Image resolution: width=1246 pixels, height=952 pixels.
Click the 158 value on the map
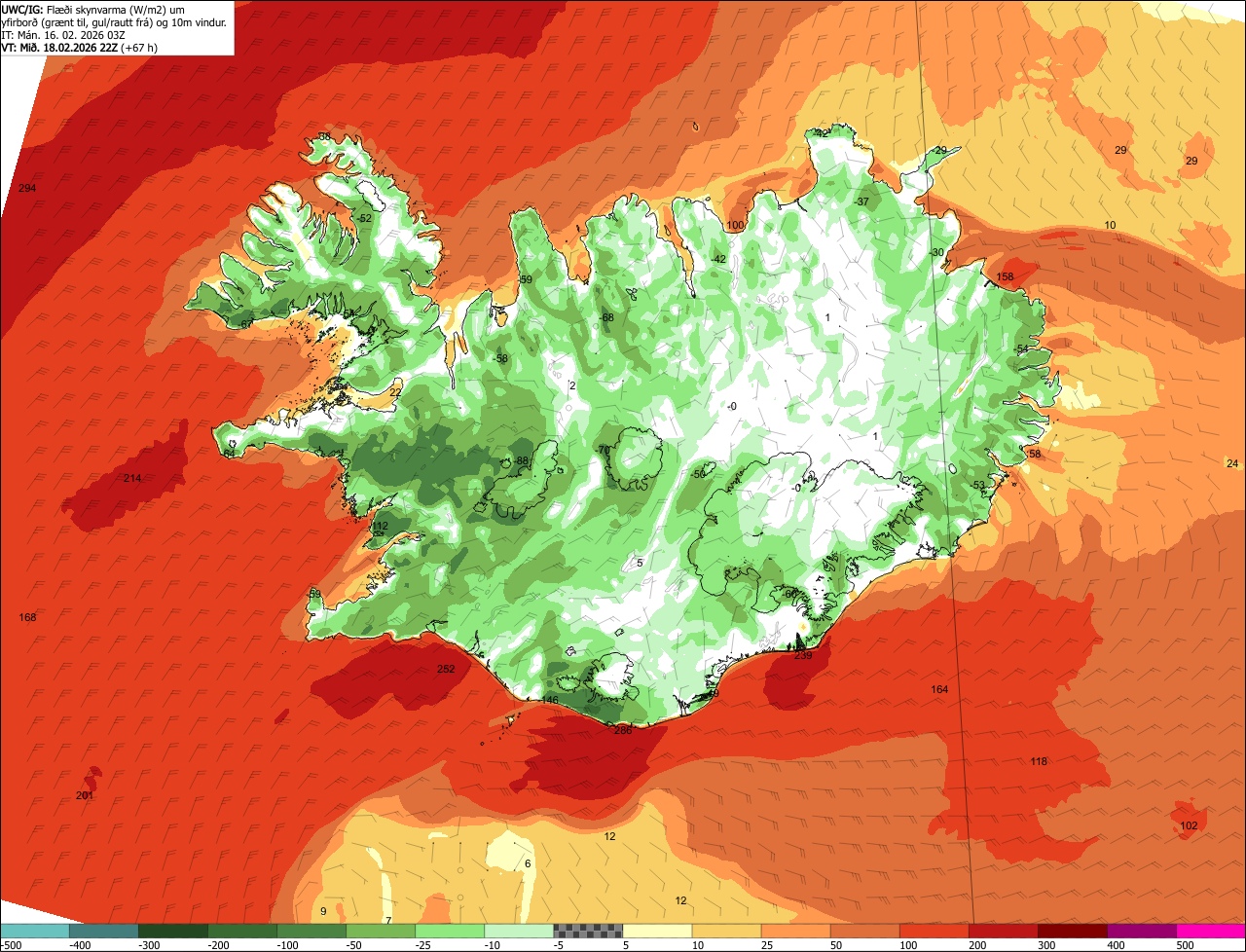pyautogui.click(x=1006, y=277)
